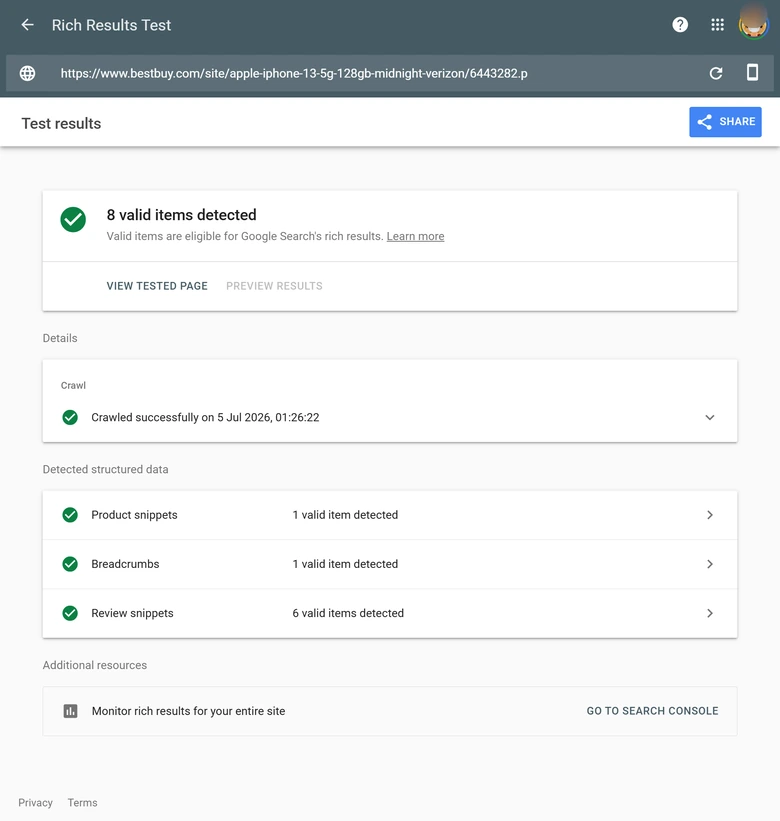Click the Rich Results Test title

click(112, 25)
